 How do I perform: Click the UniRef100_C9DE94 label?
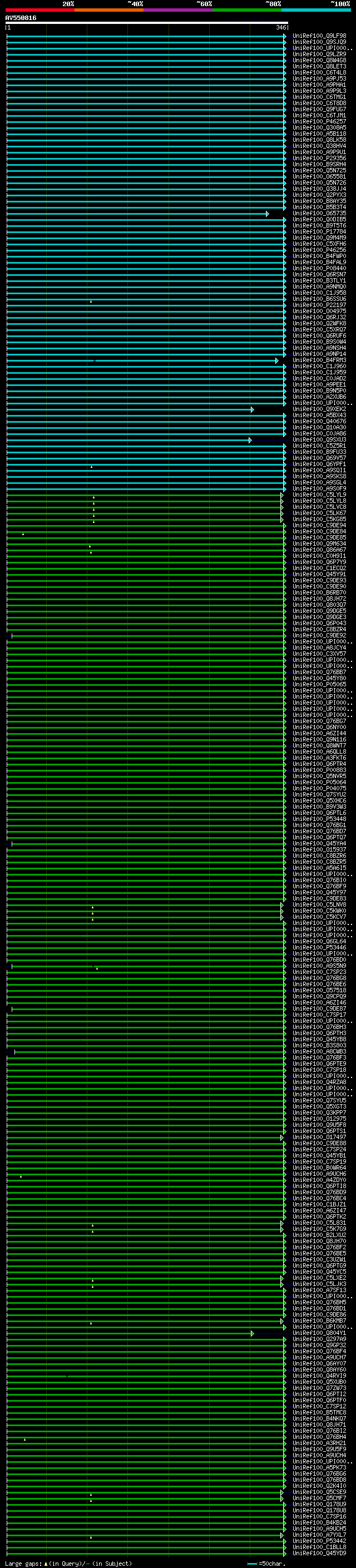(x=319, y=525)
